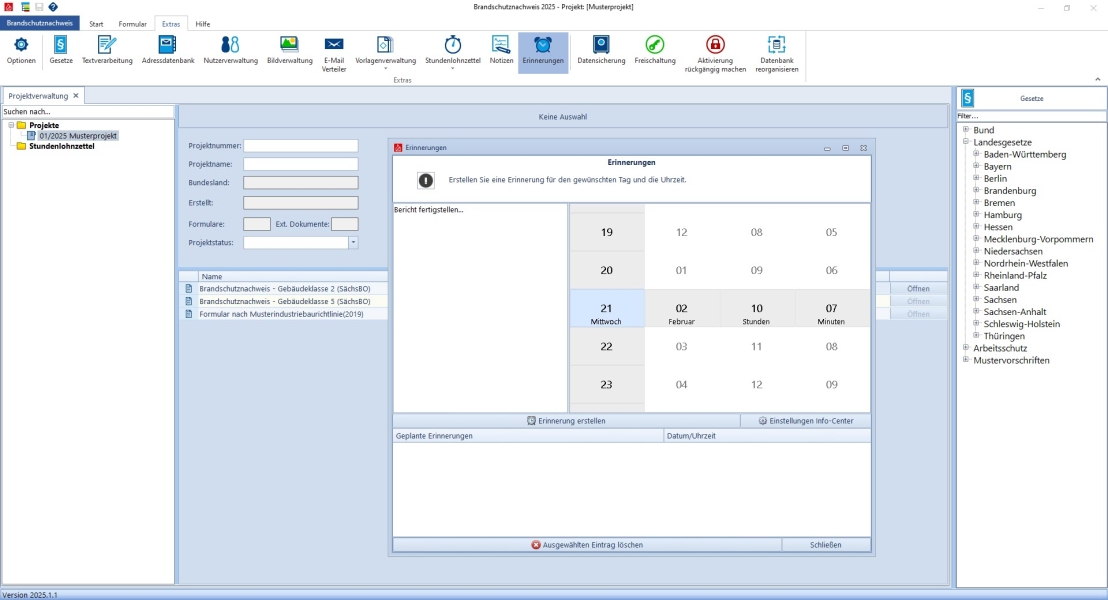Click the save icon in the title bar
This screenshot has height=600, width=1108.
click(x=39, y=7)
